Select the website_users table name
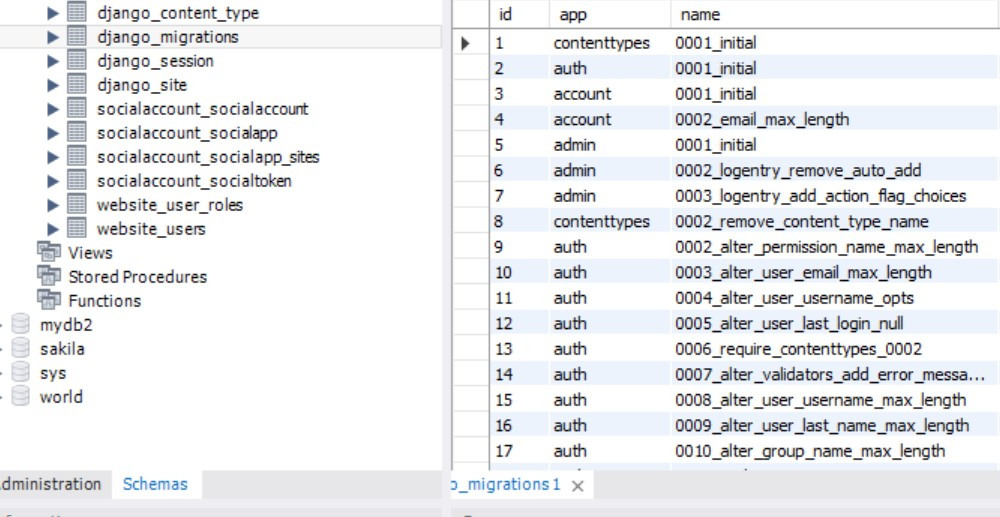Viewport: 1000px width, 517px height. coord(151,229)
